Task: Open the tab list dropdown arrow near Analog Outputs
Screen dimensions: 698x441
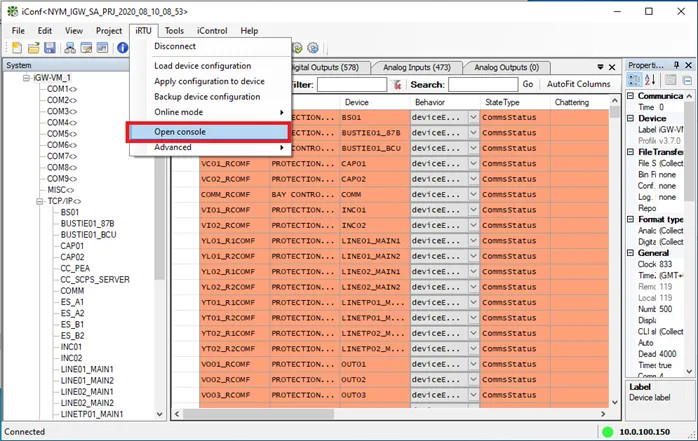Action: [x=600, y=67]
